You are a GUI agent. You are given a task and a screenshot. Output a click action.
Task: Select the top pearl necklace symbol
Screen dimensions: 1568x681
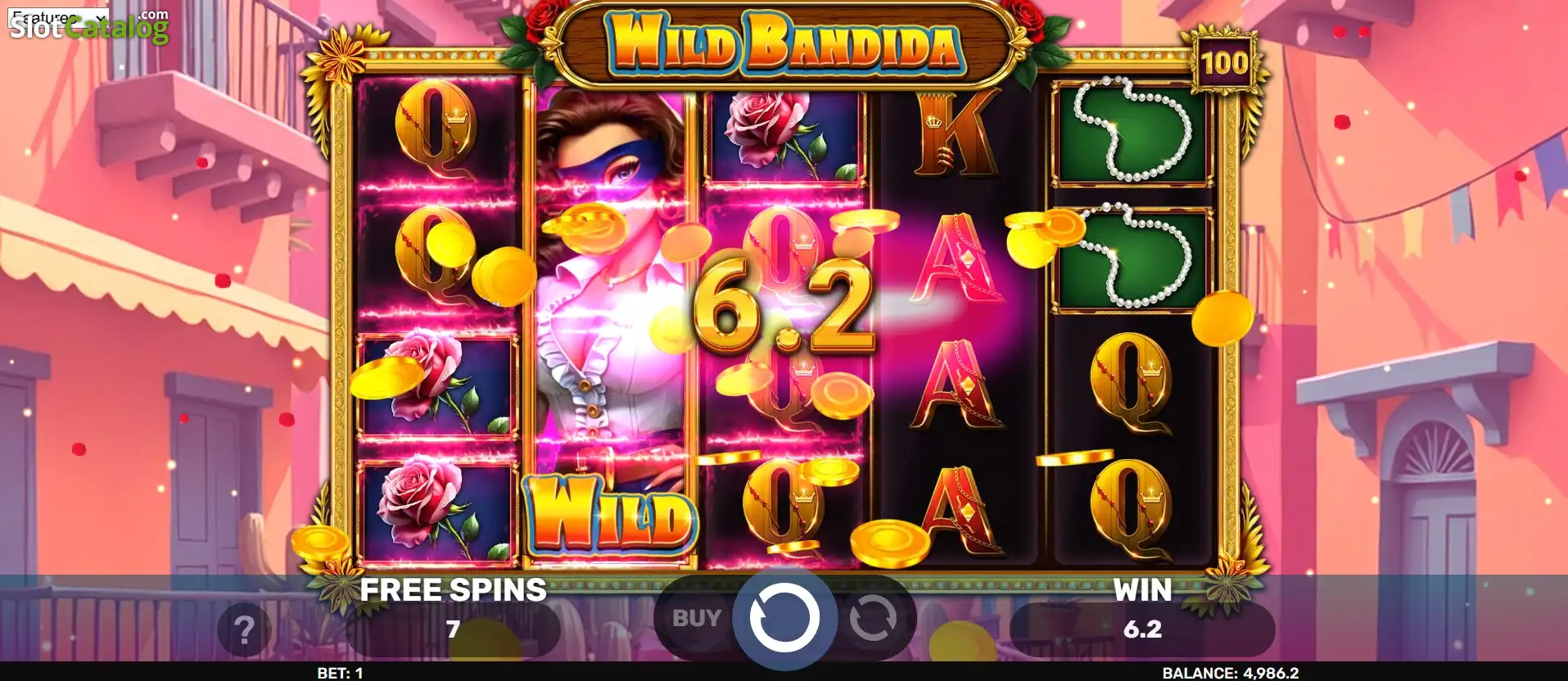1131,132
